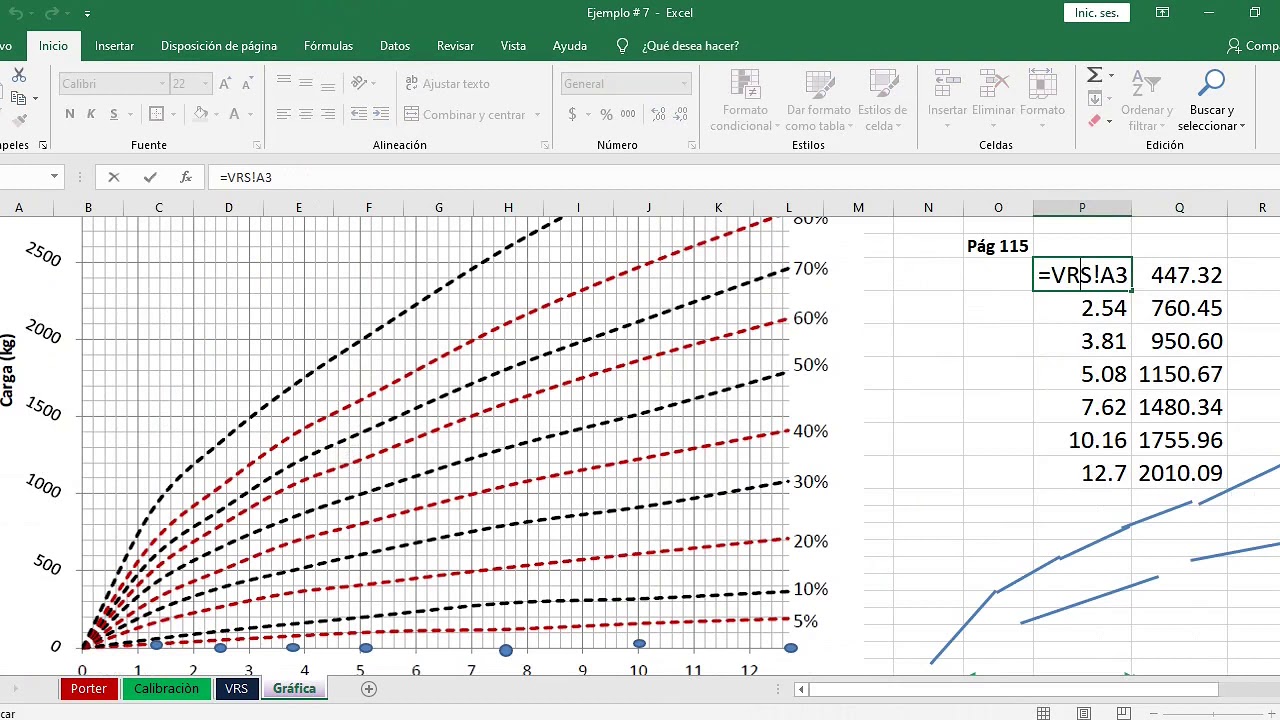Click the font color A icon
Image resolution: width=1280 pixels, height=720 pixels.
[235, 115]
